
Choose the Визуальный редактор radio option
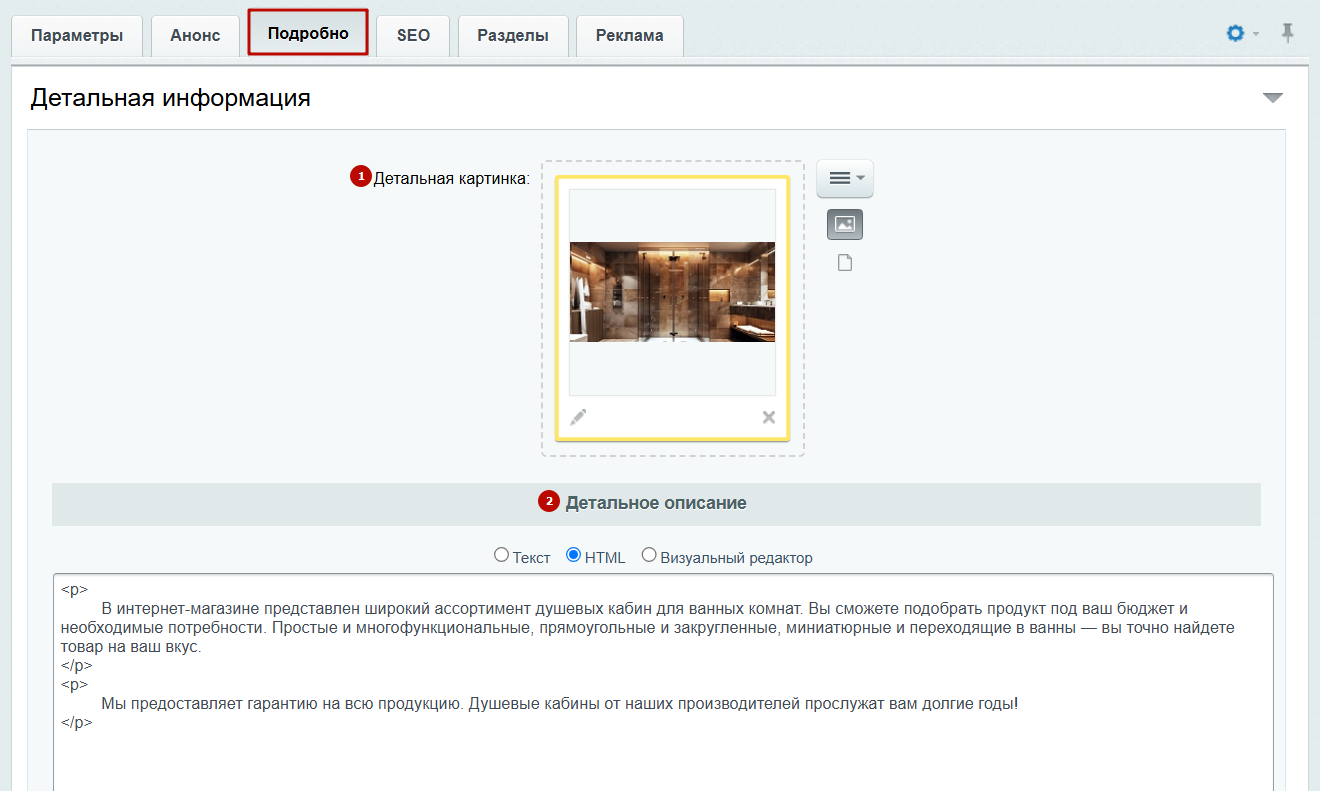(649, 555)
